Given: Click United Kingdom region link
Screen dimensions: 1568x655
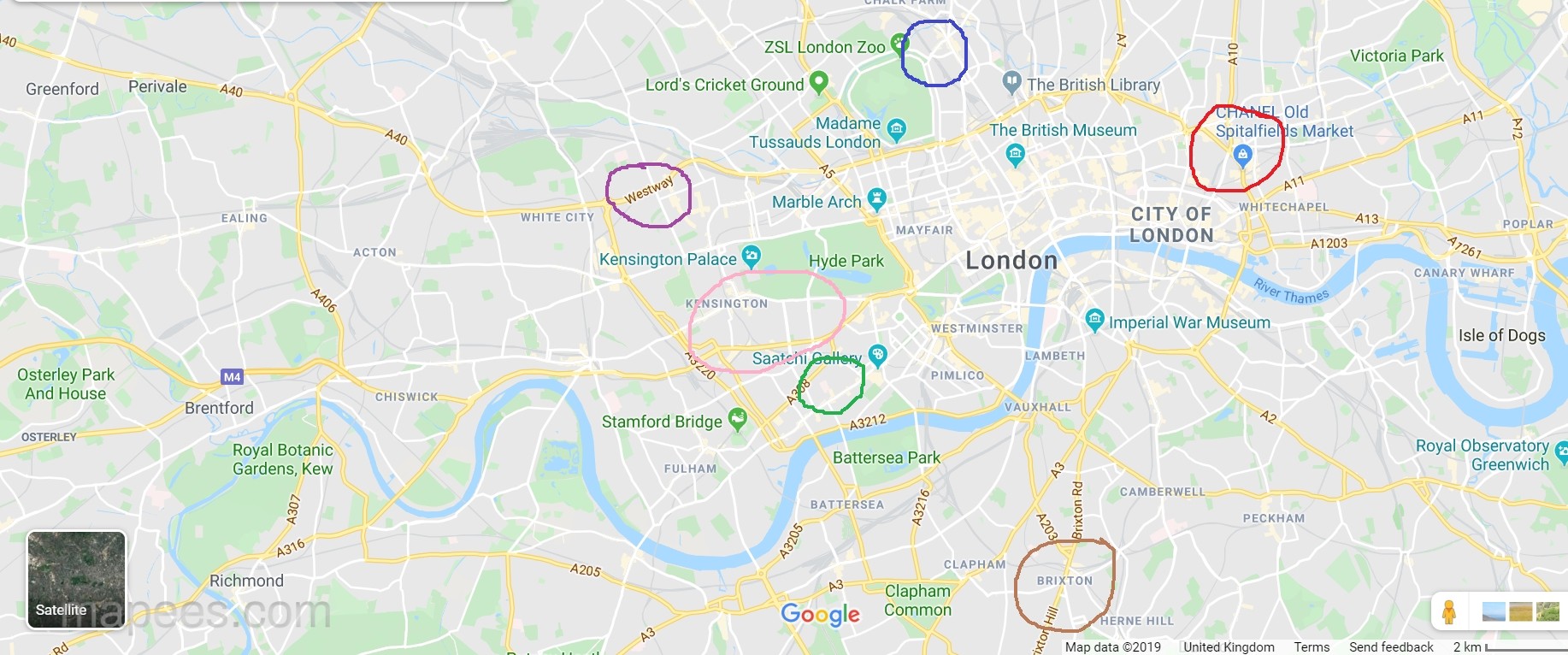Looking at the screenshot, I should [x=1229, y=646].
